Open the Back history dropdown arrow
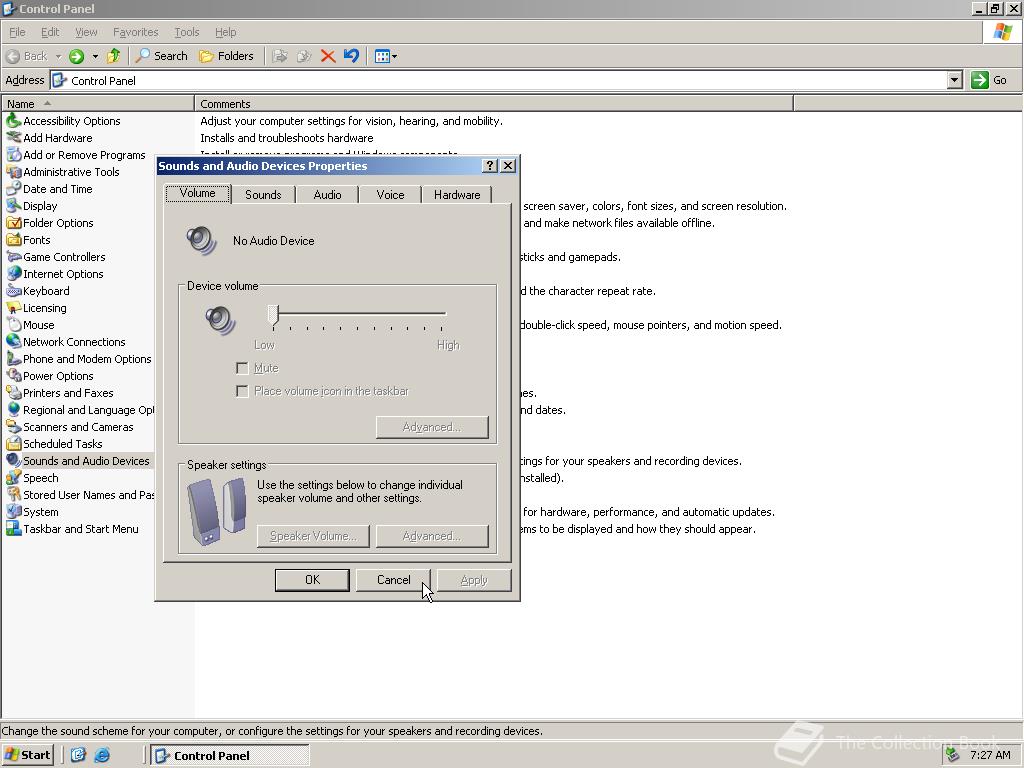The width and height of the screenshot is (1024, 768). pyautogui.click(x=58, y=56)
